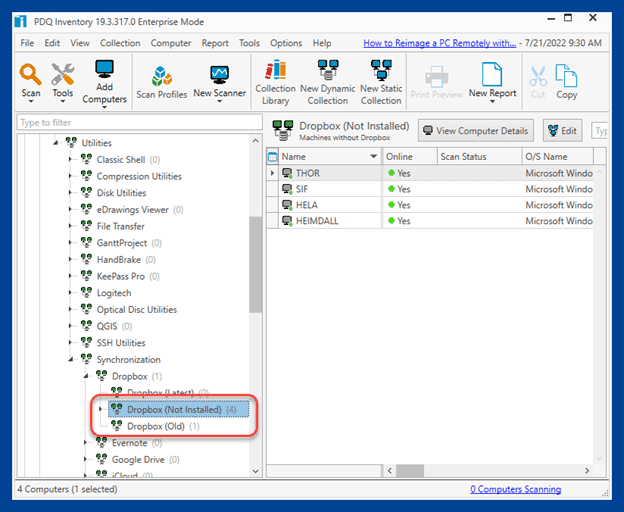Click the Print Preview icon
Viewport: 624px width, 512px height.
(x=437, y=76)
